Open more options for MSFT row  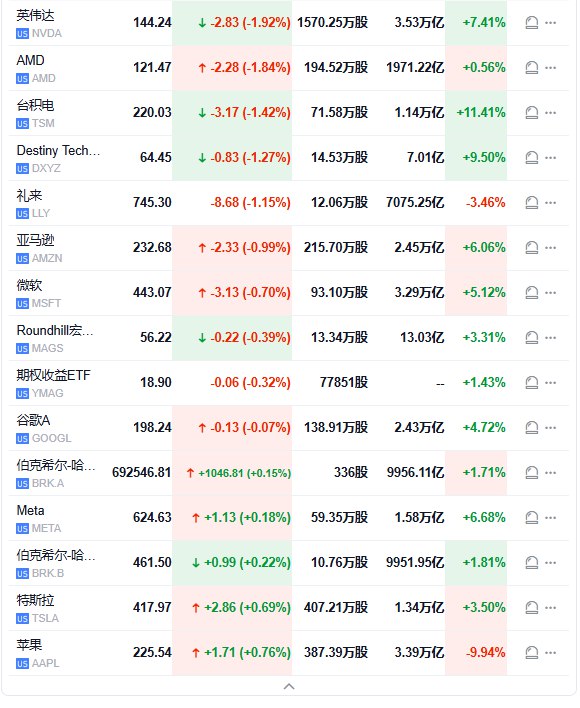[x=551, y=293]
